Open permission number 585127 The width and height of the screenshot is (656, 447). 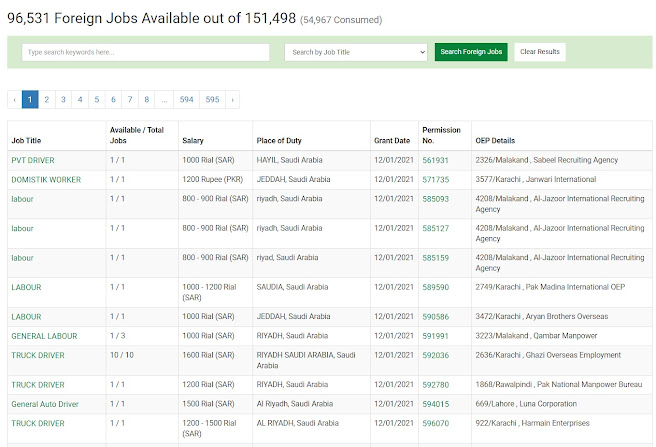[436, 229]
